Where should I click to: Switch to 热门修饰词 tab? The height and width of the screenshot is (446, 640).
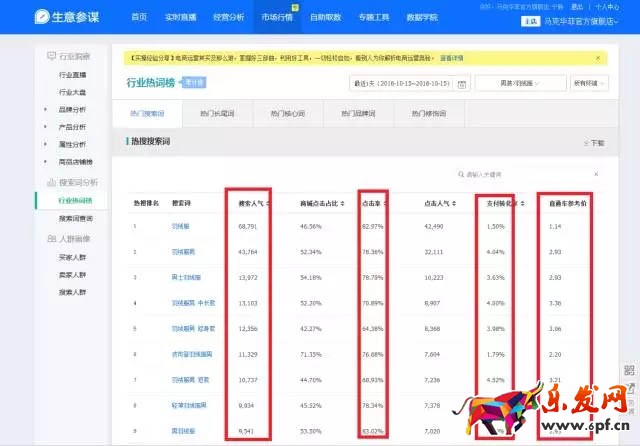click(x=429, y=113)
